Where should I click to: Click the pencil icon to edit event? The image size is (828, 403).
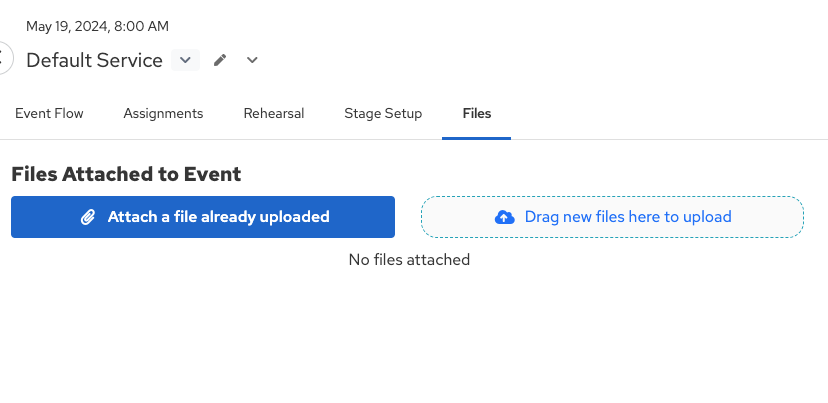click(x=220, y=60)
